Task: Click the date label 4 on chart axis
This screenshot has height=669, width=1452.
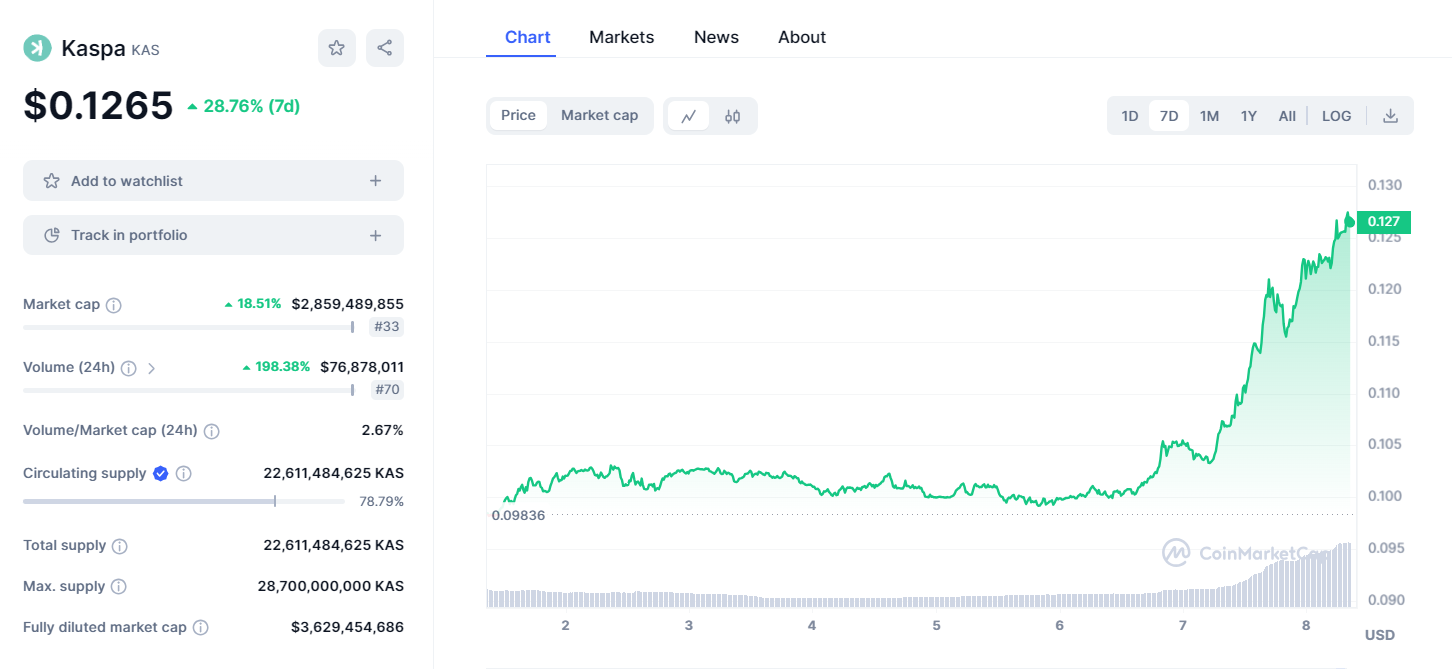Action: click(x=812, y=626)
